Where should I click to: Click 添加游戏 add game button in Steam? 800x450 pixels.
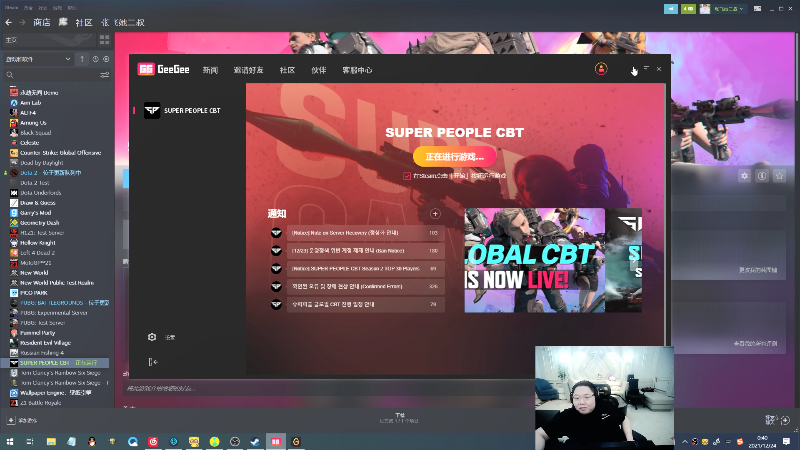pyautogui.click(x=22, y=420)
